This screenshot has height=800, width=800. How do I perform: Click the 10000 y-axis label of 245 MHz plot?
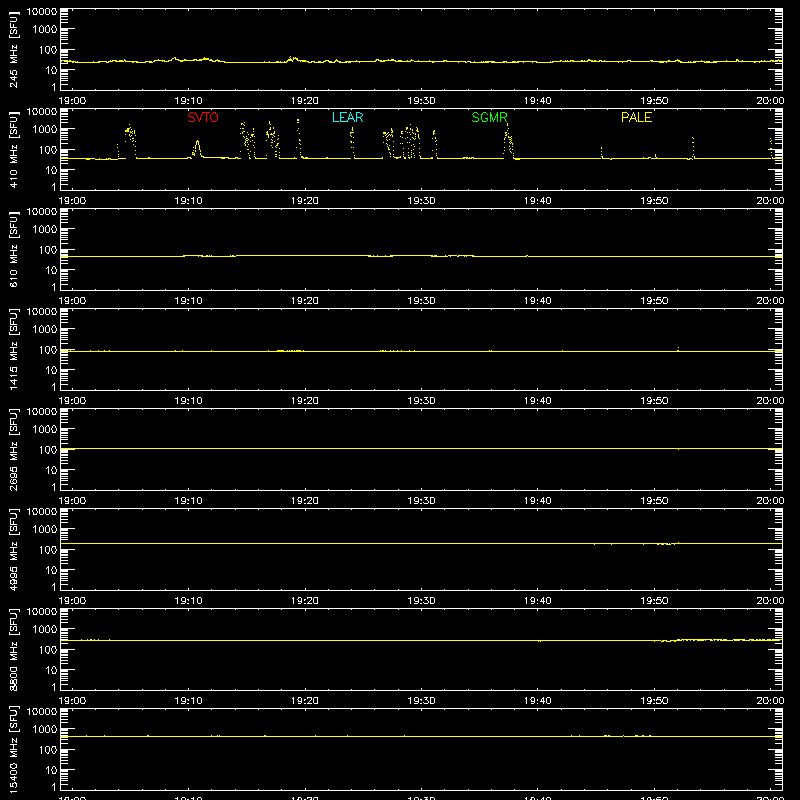pos(42,12)
